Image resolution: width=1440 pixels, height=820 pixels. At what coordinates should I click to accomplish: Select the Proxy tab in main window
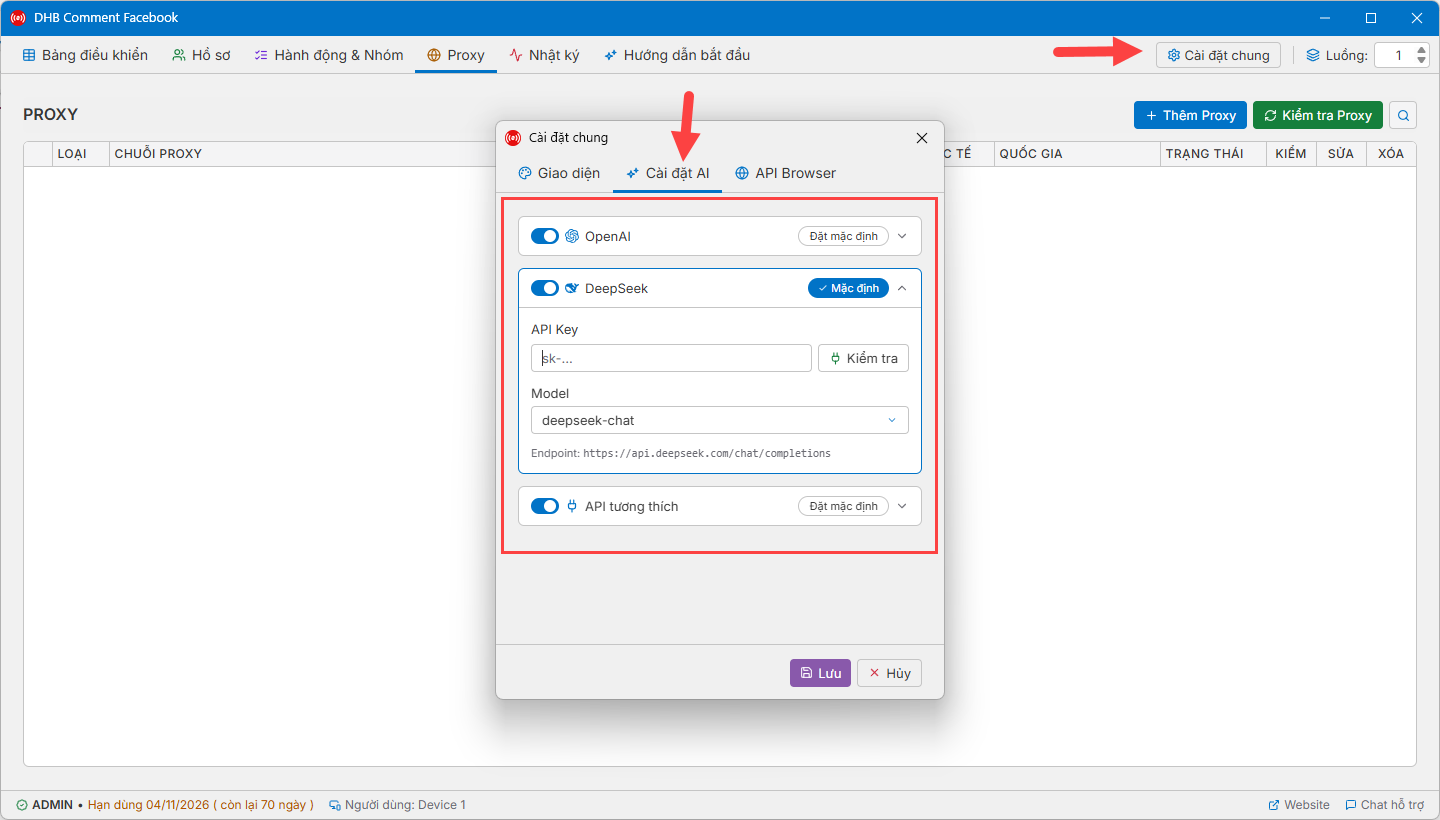[456, 55]
